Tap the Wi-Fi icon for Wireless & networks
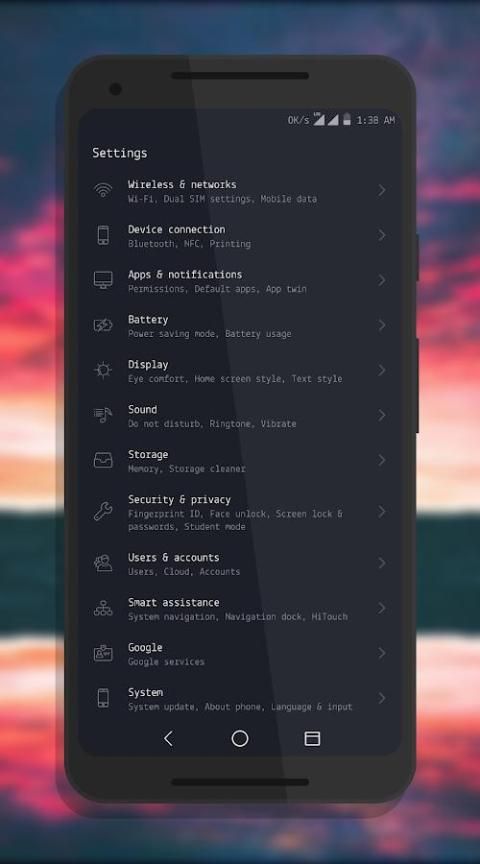The width and height of the screenshot is (480, 864). pyautogui.click(x=103, y=190)
